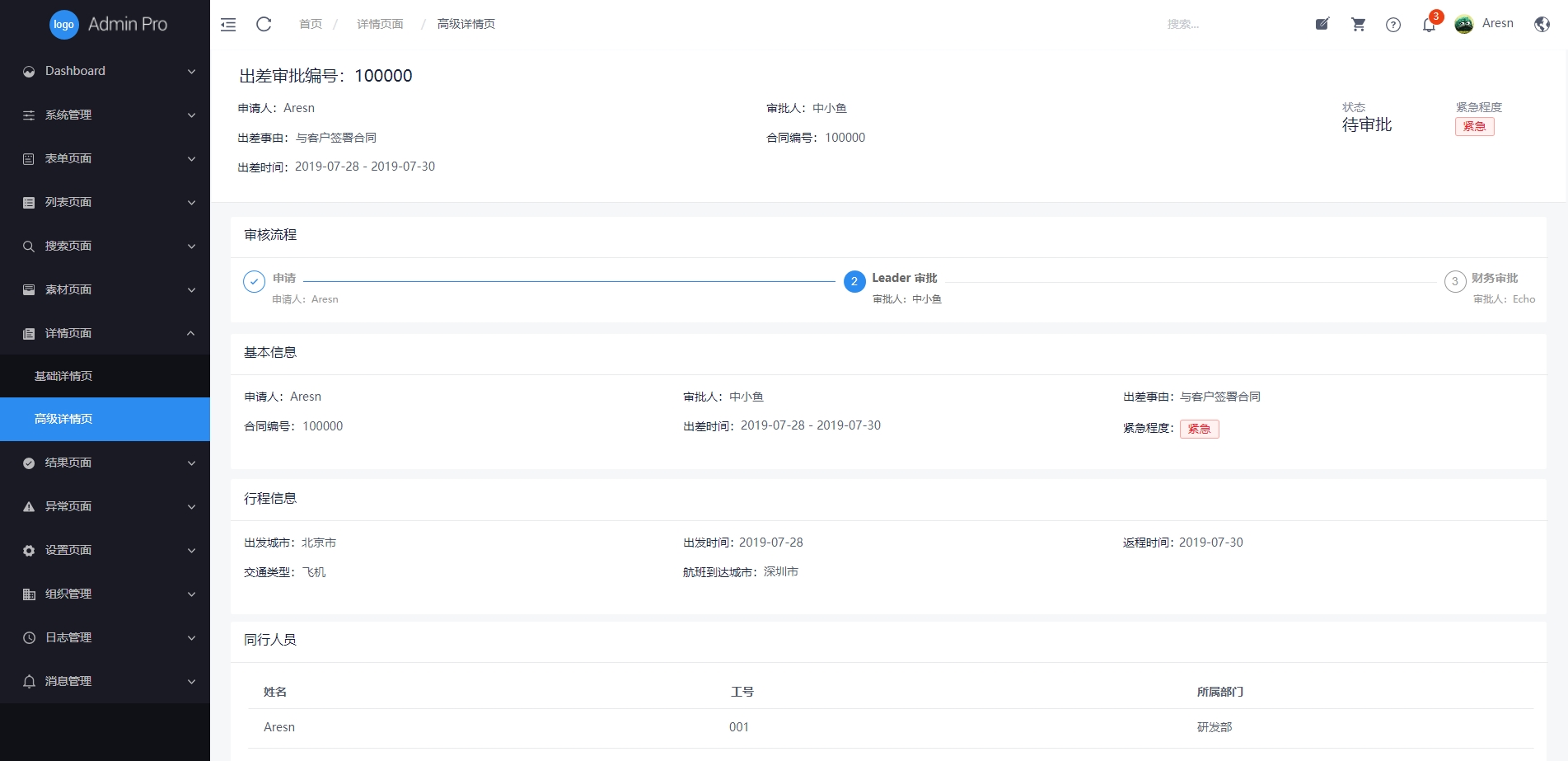1568x761 pixels.
Task: Open the edit note icon in header
Action: pos(1322,24)
